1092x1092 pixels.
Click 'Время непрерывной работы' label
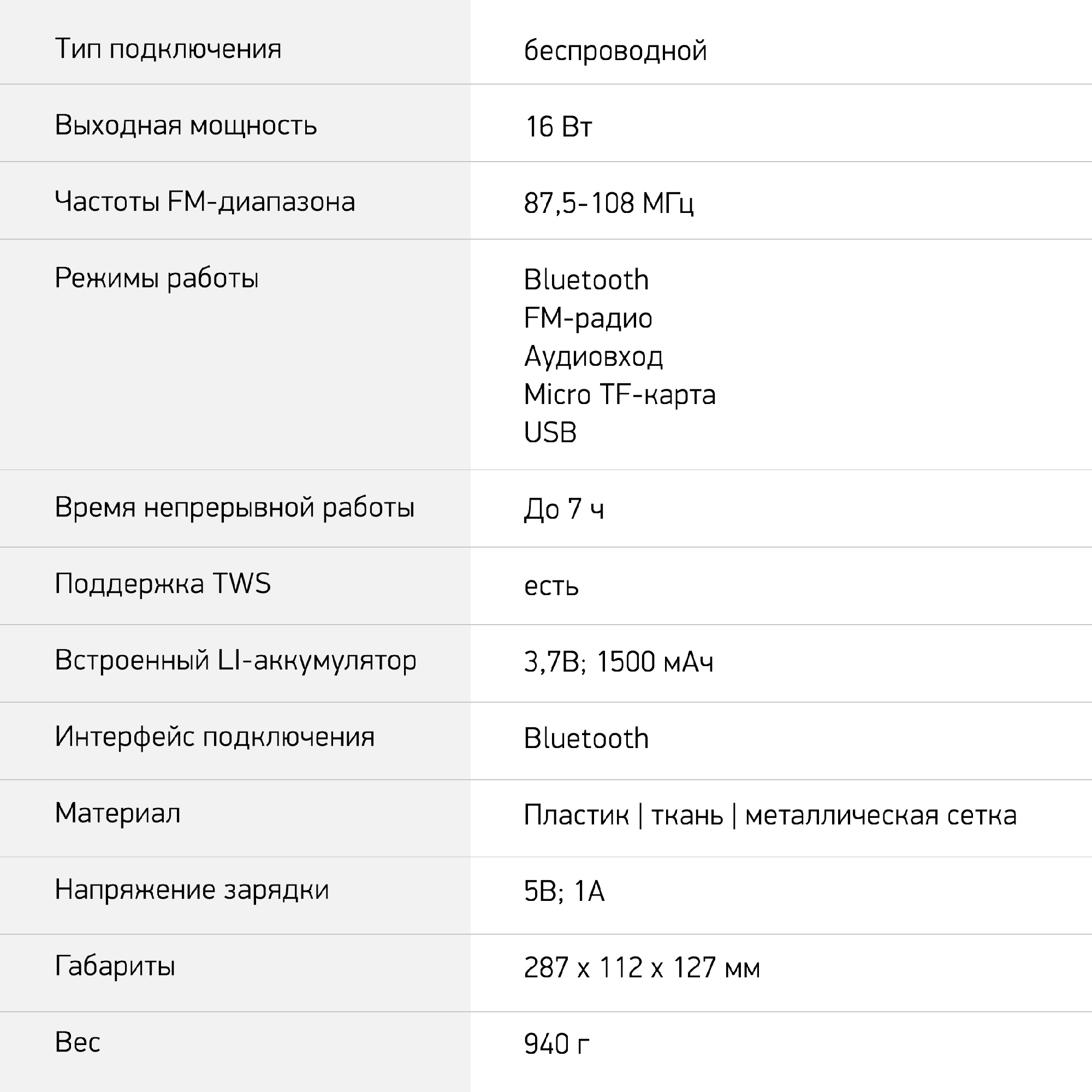235,508
